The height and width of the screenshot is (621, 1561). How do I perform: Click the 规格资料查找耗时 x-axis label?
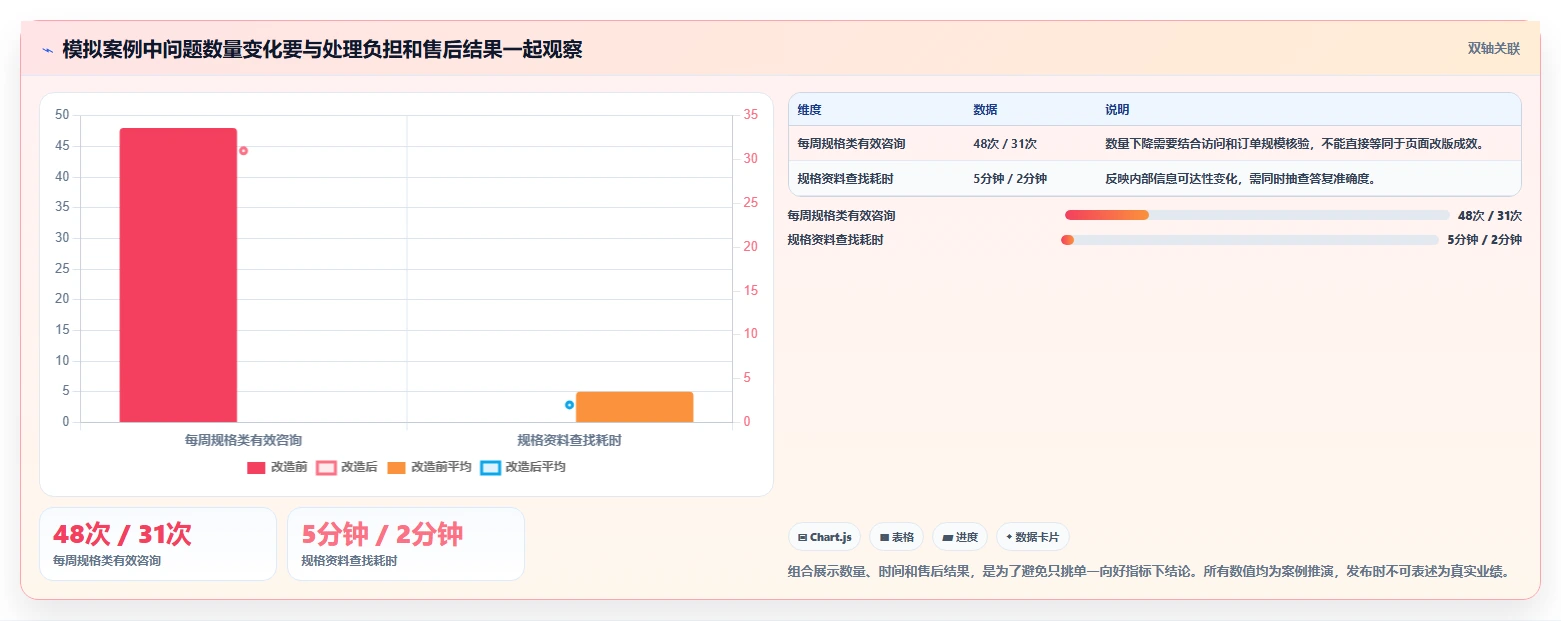[569, 440]
